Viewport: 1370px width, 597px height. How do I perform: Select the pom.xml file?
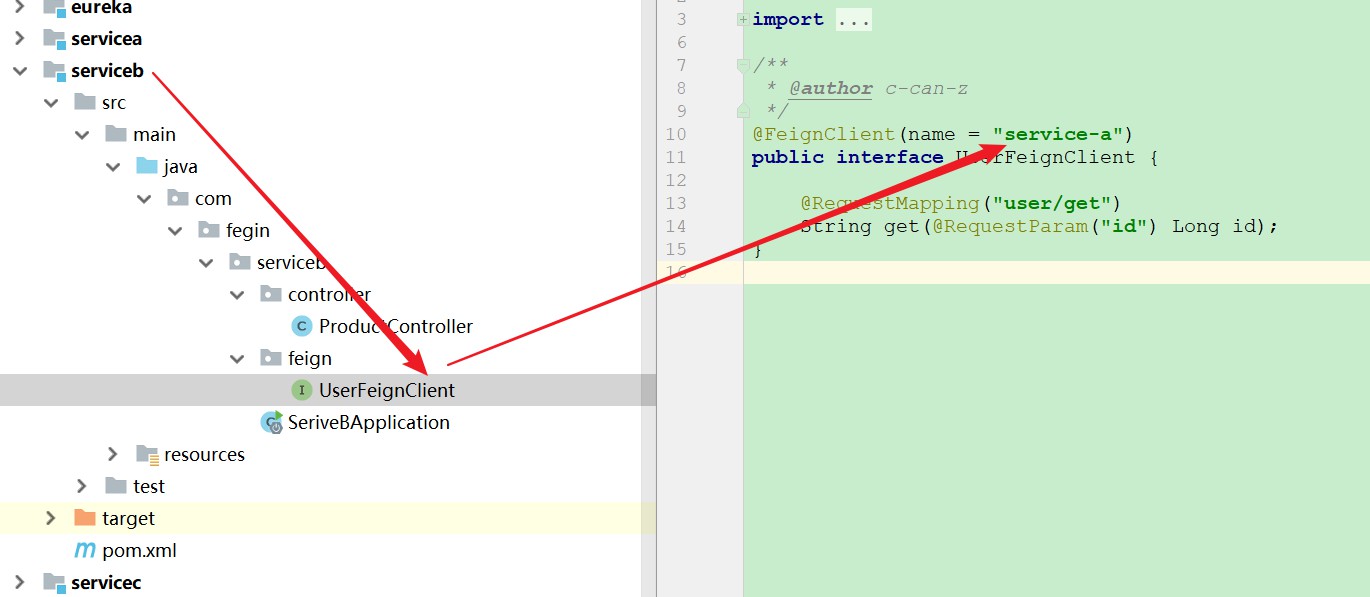point(139,550)
